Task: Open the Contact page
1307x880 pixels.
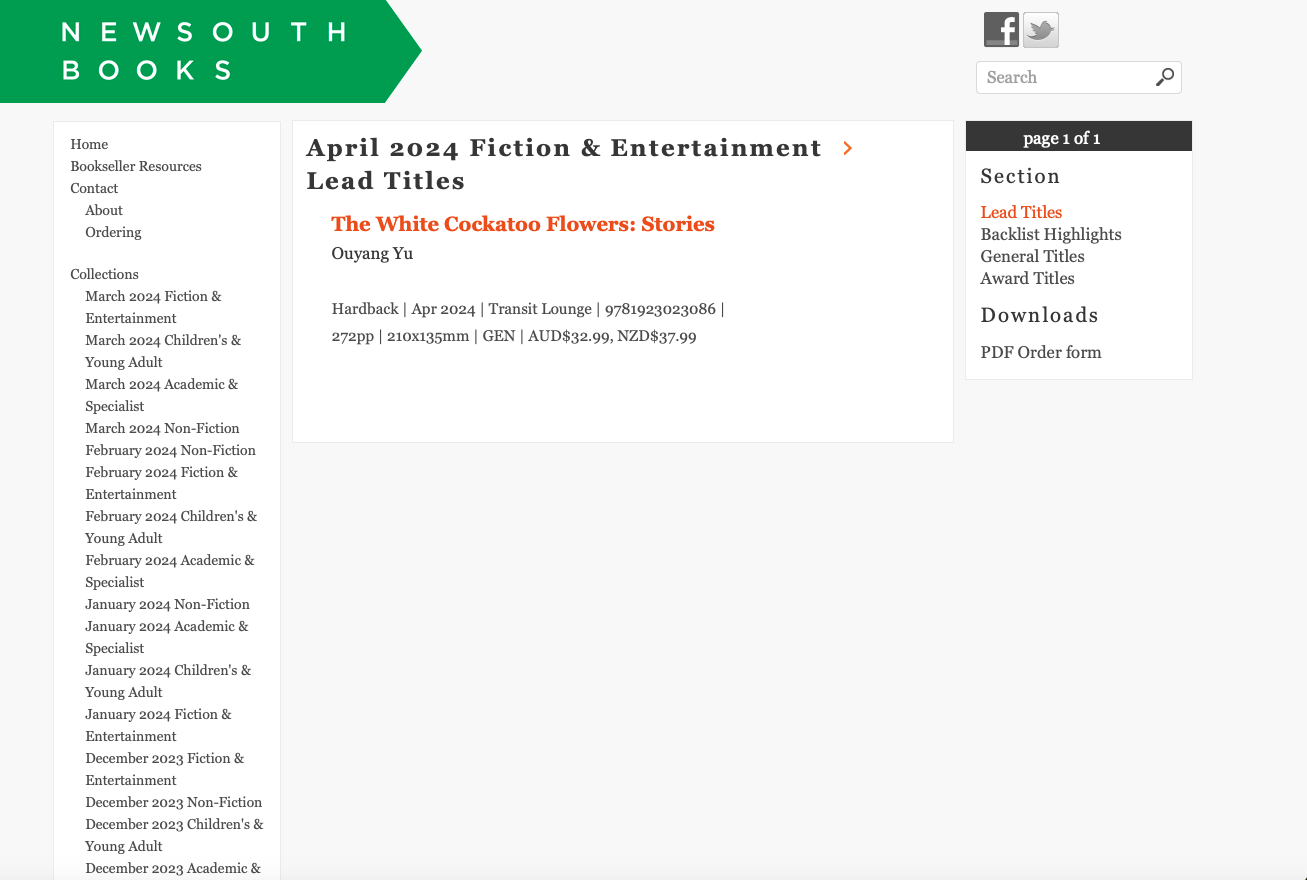Action: 94,188
